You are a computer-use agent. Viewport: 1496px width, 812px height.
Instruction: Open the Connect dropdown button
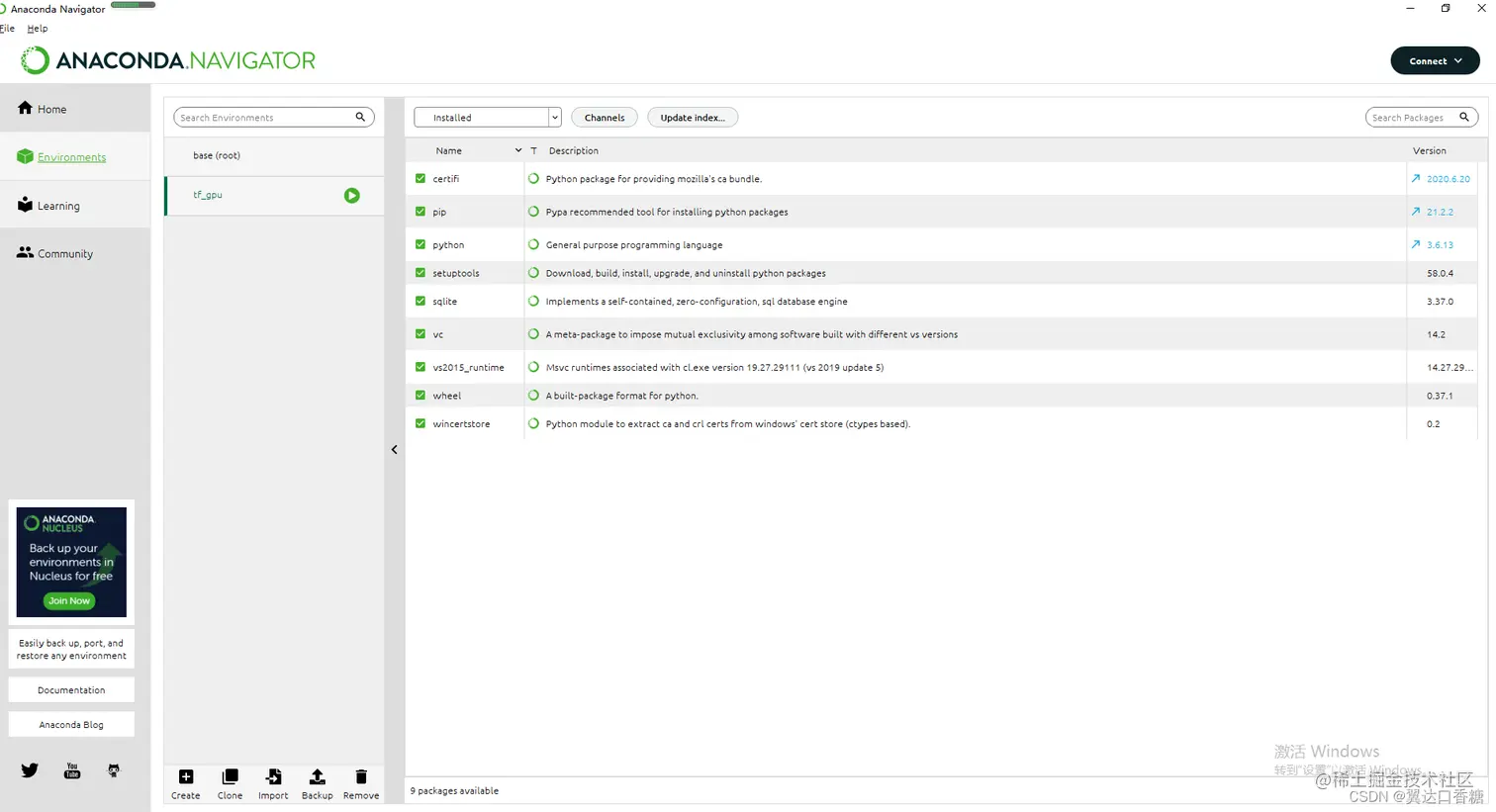1435,61
